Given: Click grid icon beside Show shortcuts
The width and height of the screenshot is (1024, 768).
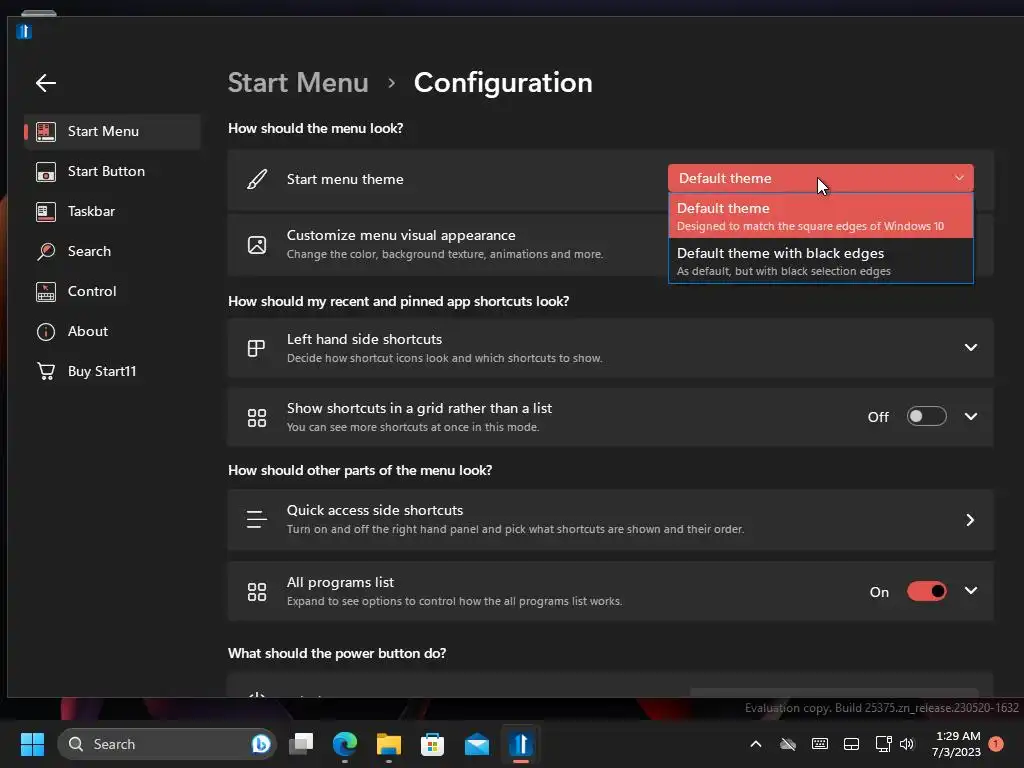Looking at the screenshot, I should [257, 417].
